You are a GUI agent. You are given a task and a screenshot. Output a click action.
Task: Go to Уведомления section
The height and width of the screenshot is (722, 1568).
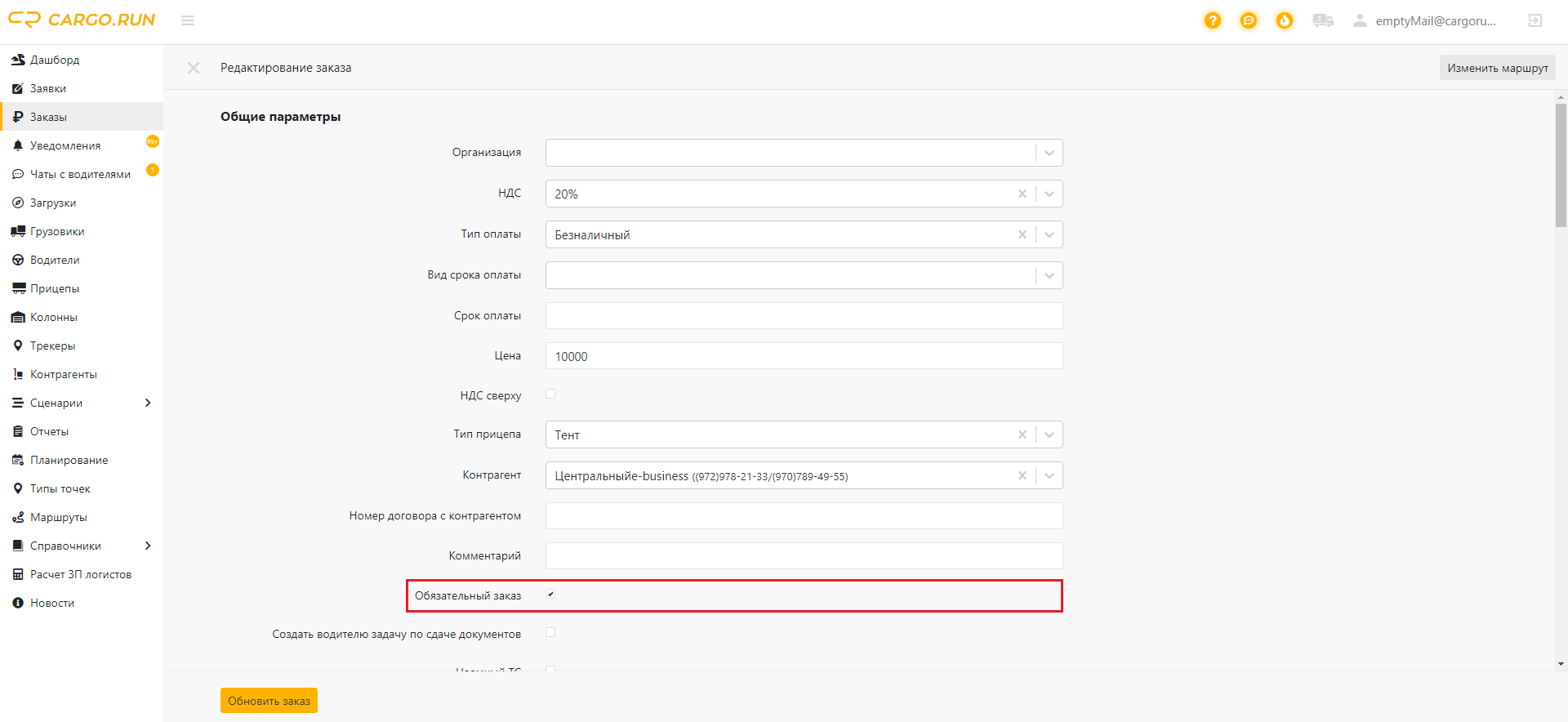(x=82, y=145)
